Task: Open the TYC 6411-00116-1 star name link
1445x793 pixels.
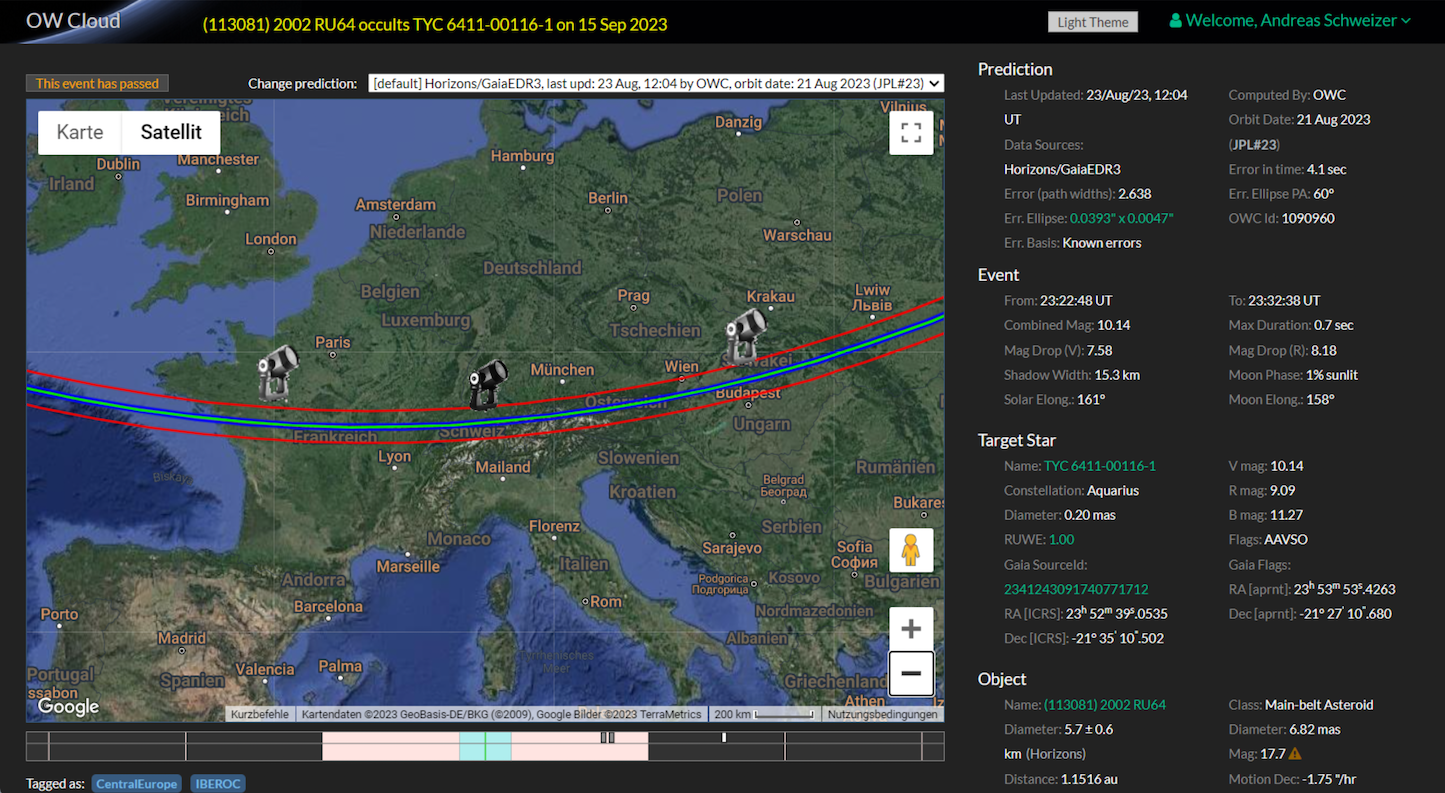Action: tap(1099, 466)
